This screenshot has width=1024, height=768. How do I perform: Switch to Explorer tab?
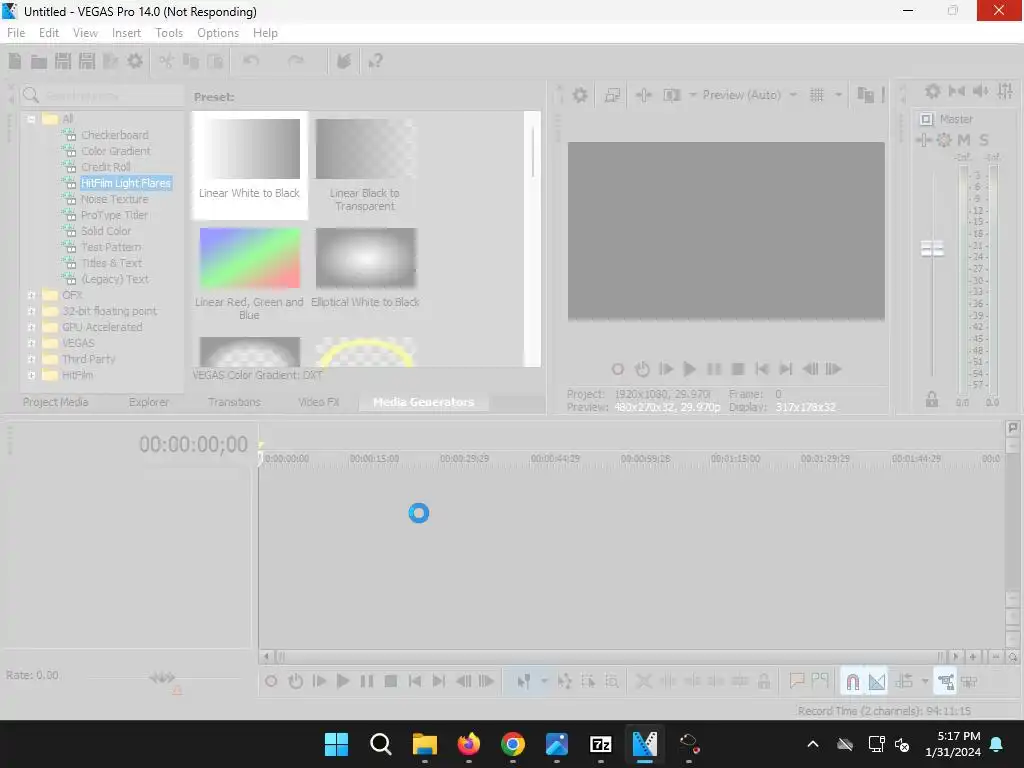click(x=149, y=402)
